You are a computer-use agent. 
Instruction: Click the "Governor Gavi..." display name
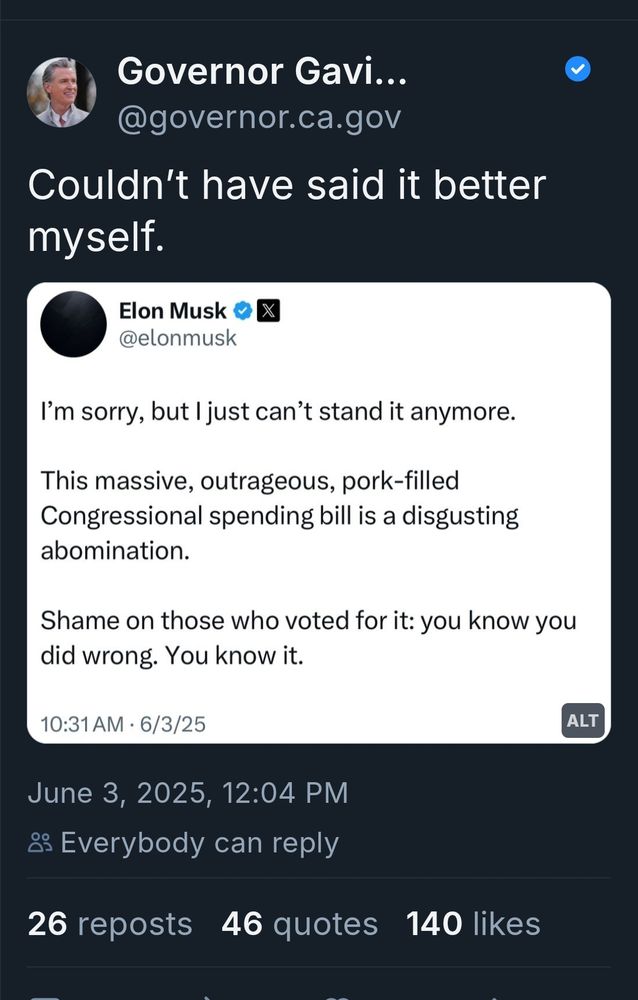[x=262, y=71]
